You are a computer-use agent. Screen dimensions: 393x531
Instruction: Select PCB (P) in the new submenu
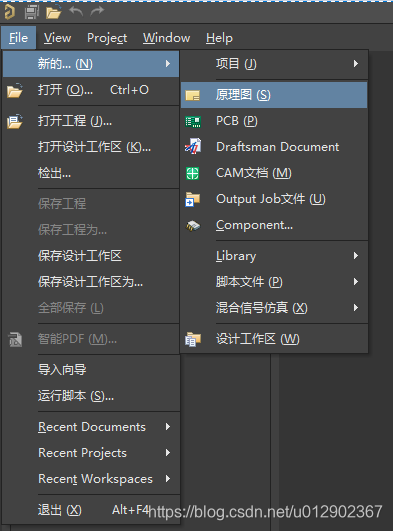point(274,121)
